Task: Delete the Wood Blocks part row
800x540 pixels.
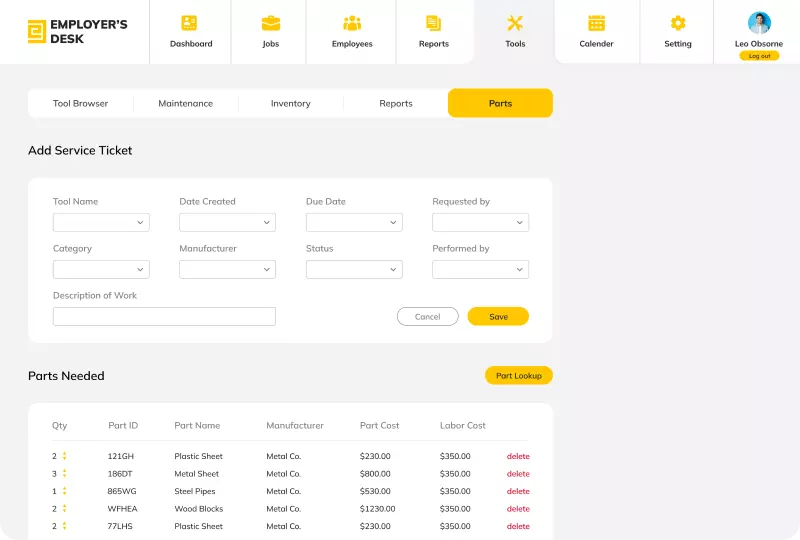Action: pos(518,509)
